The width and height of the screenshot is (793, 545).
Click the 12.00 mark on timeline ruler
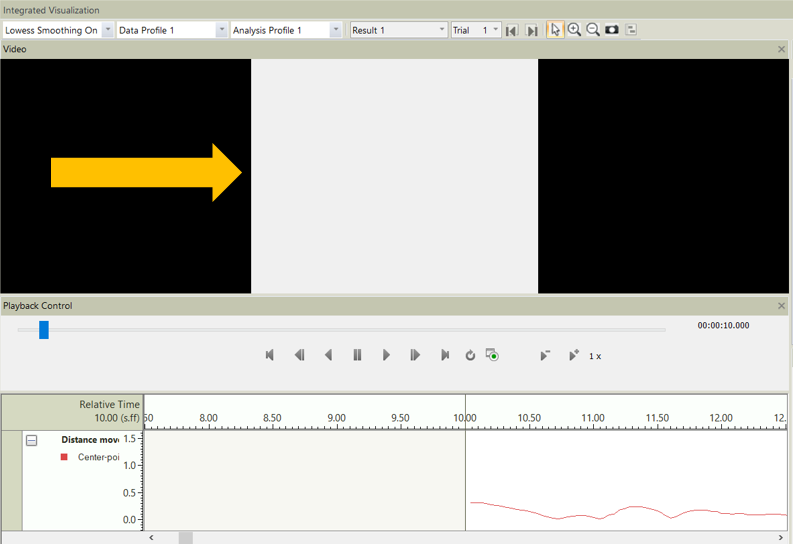(x=721, y=418)
